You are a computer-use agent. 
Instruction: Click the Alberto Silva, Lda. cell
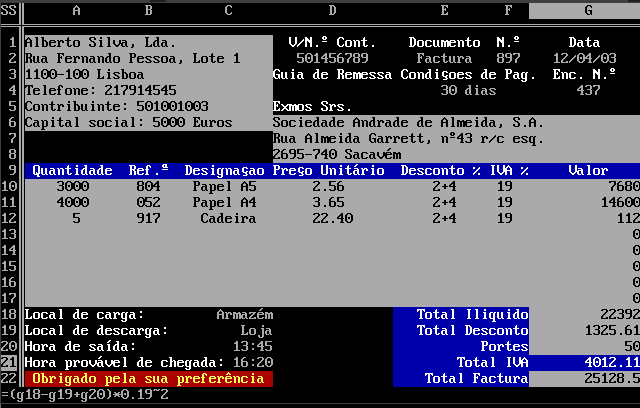click(x=100, y=43)
